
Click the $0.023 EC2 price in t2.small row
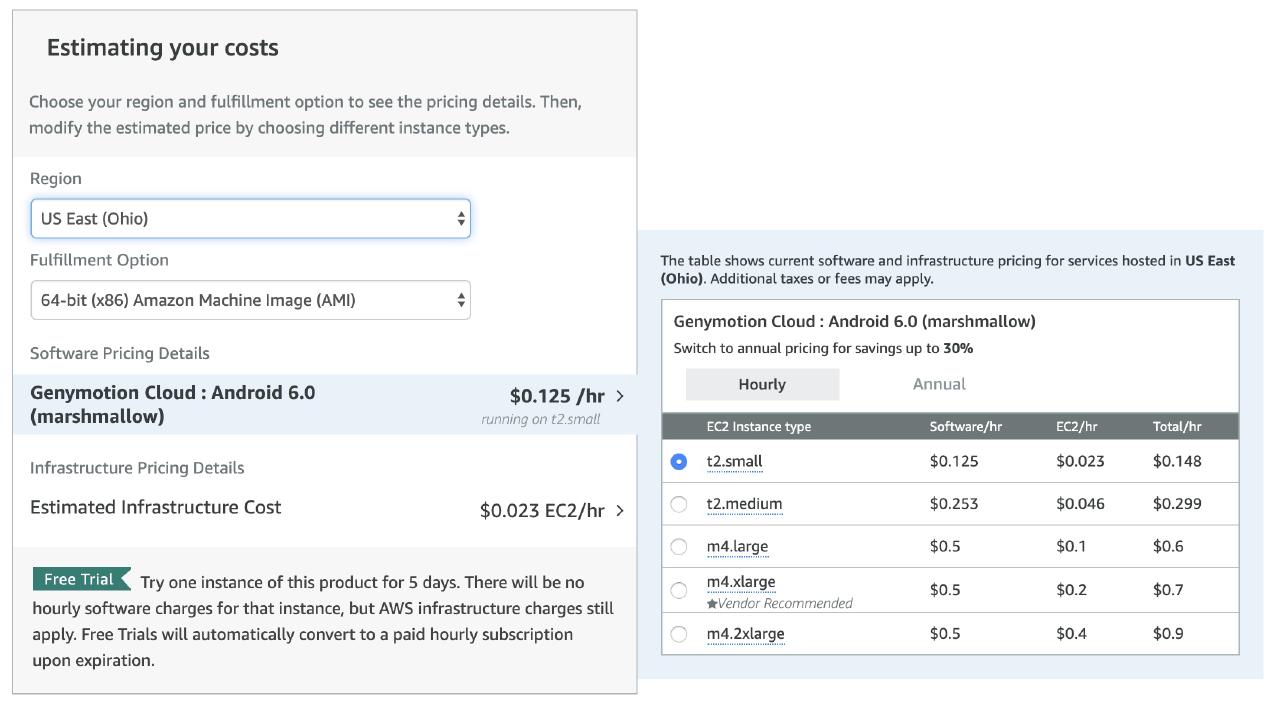click(x=1080, y=461)
